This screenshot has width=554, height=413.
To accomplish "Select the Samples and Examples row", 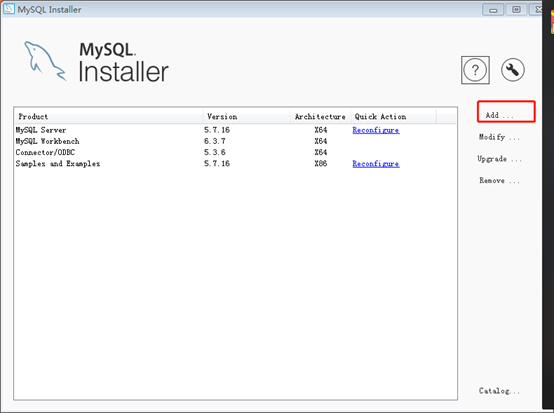I will coord(235,164).
